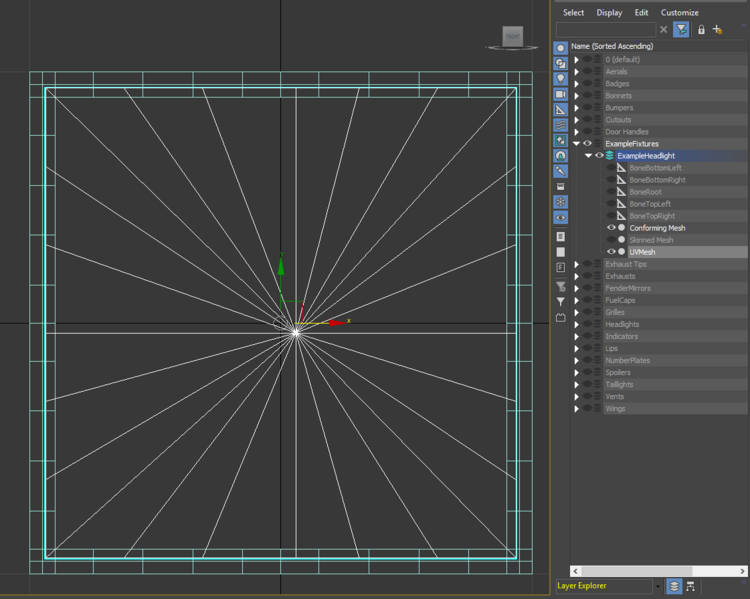Click the lock cell editing icon

pyautogui.click(x=701, y=30)
